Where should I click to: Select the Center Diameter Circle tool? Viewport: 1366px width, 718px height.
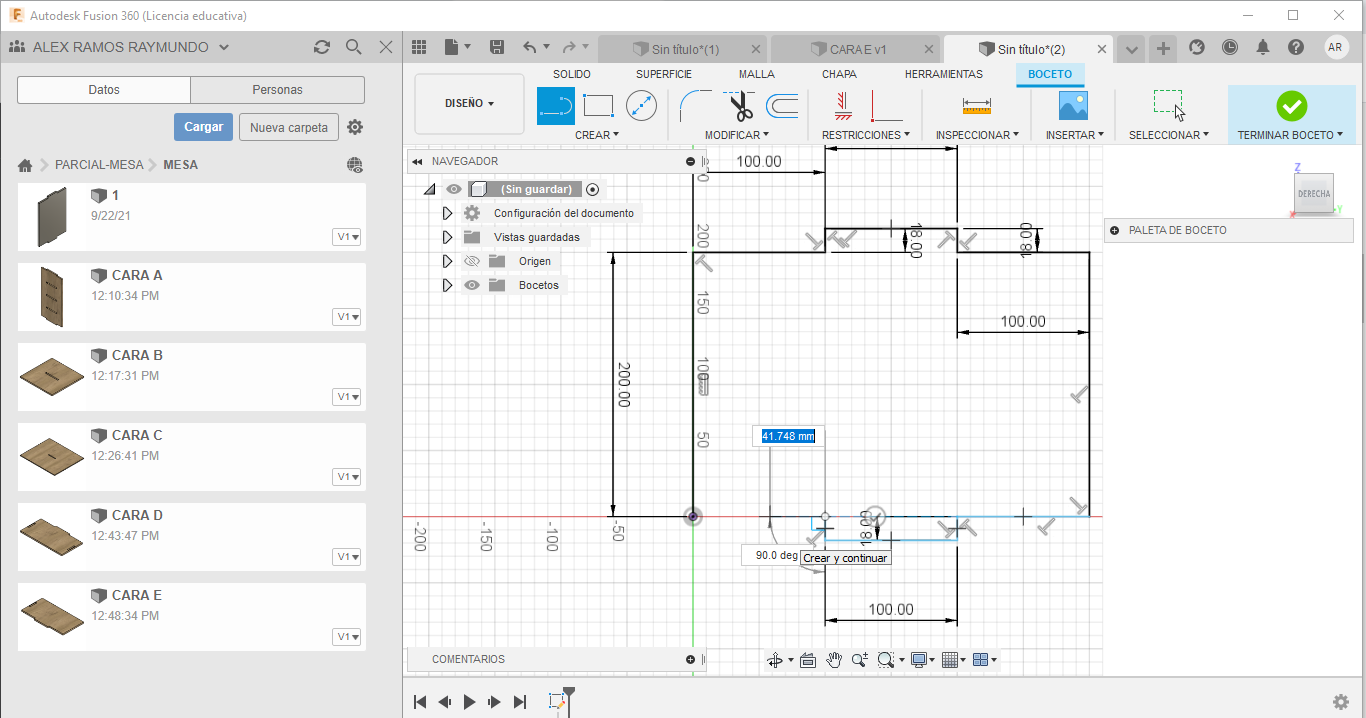(x=641, y=105)
